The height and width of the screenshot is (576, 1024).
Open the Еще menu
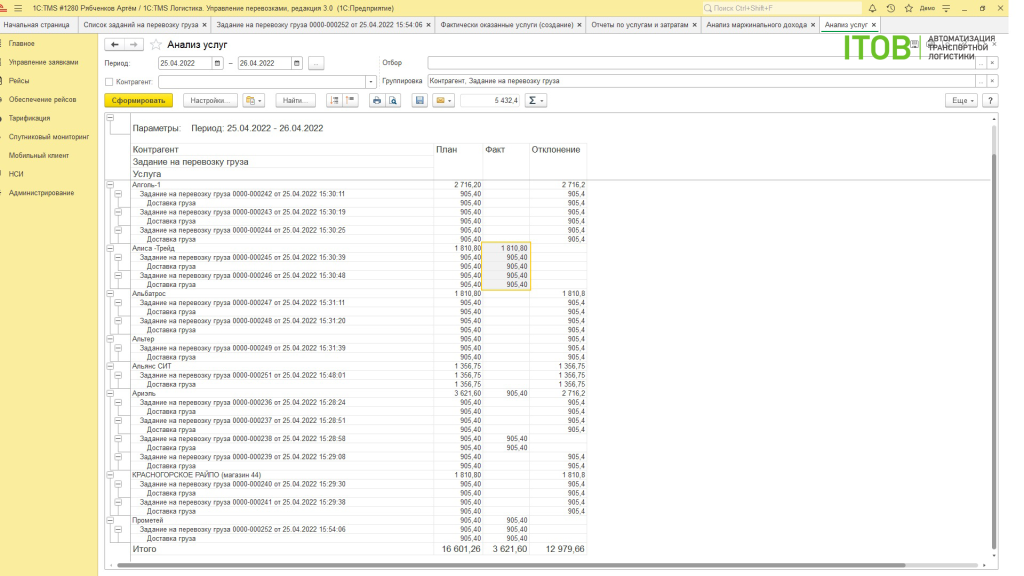click(961, 101)
